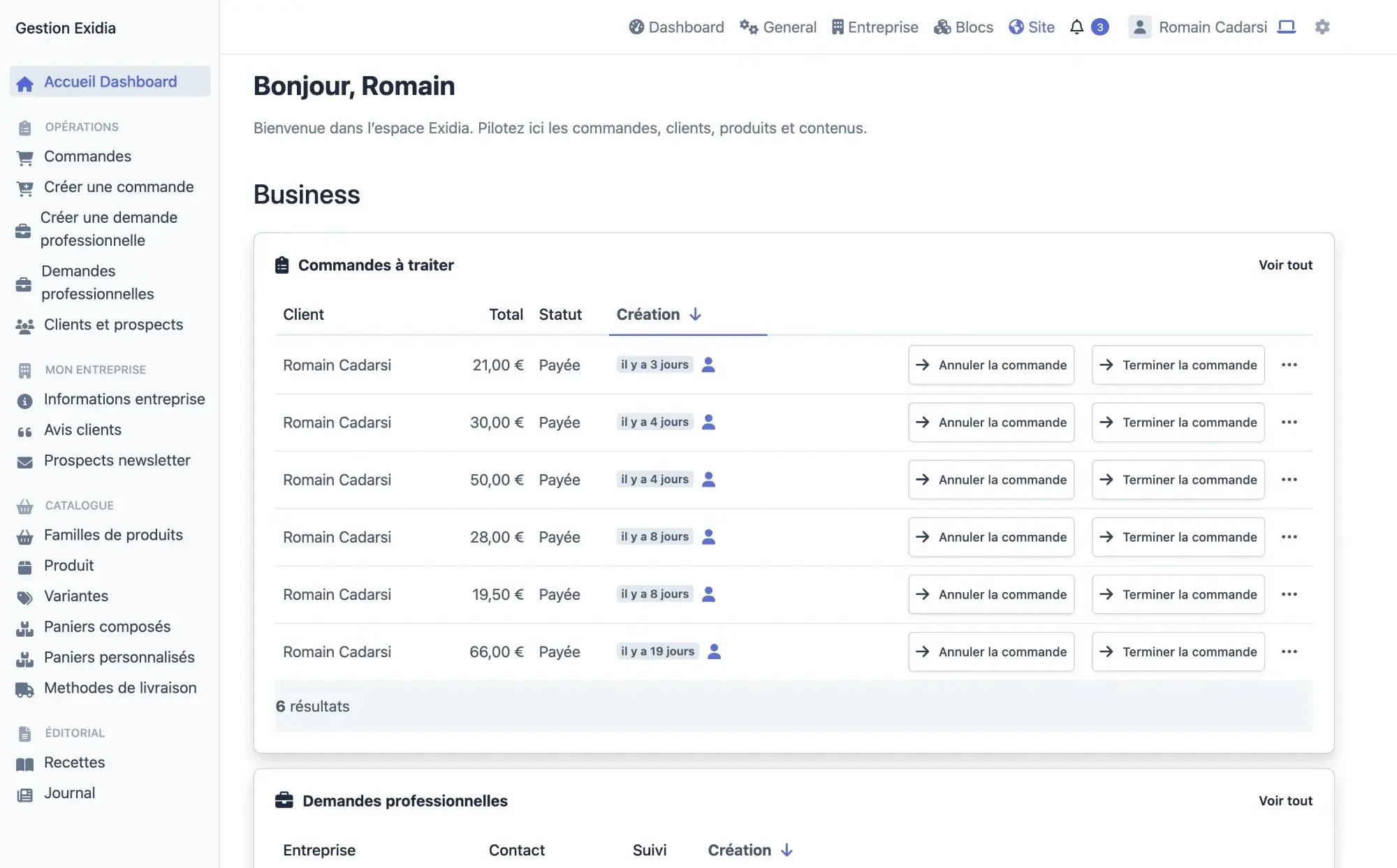Click the customer icon in the 66,00 € row

(x=714, y=652)
